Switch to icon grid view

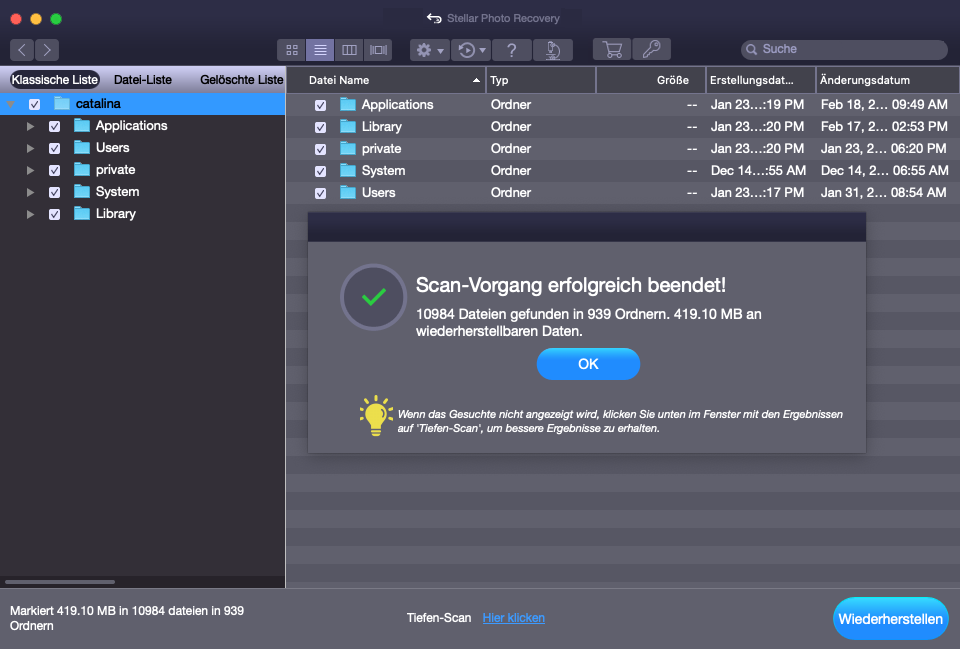tap(291, 50)
